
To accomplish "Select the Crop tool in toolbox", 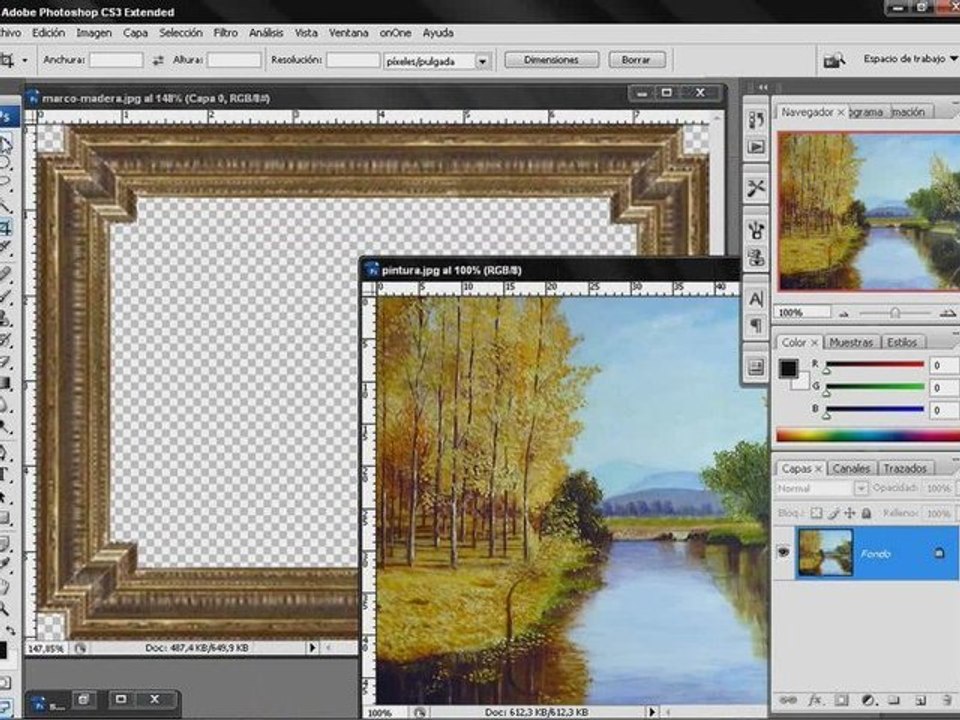I will coord(6,228).
